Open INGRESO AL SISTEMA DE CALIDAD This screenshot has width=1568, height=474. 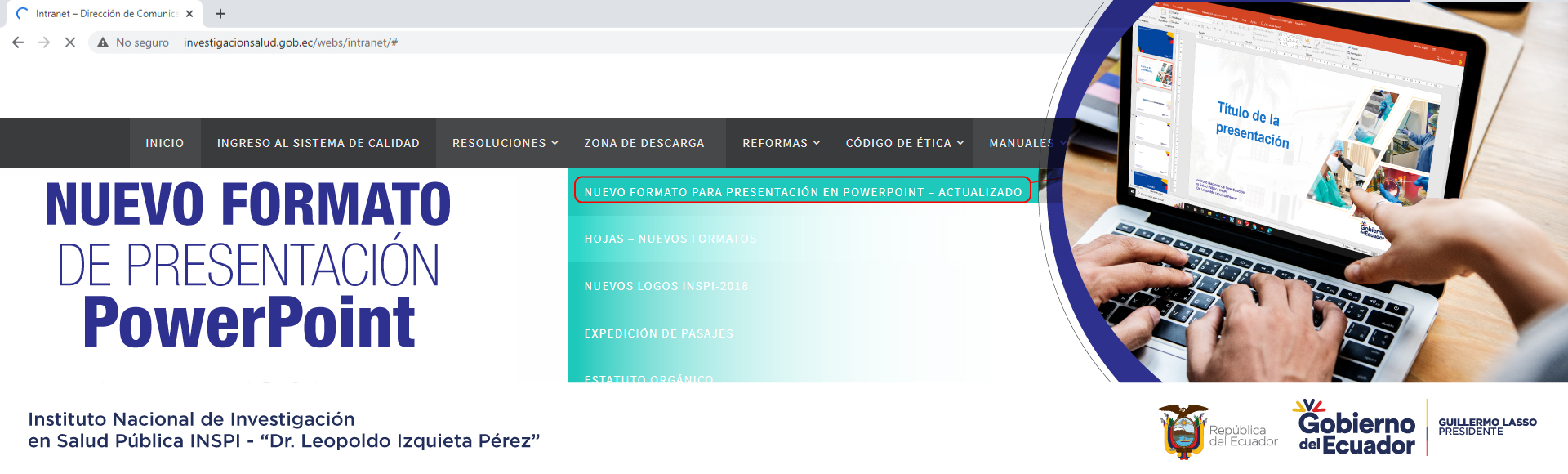coord(318,143)
